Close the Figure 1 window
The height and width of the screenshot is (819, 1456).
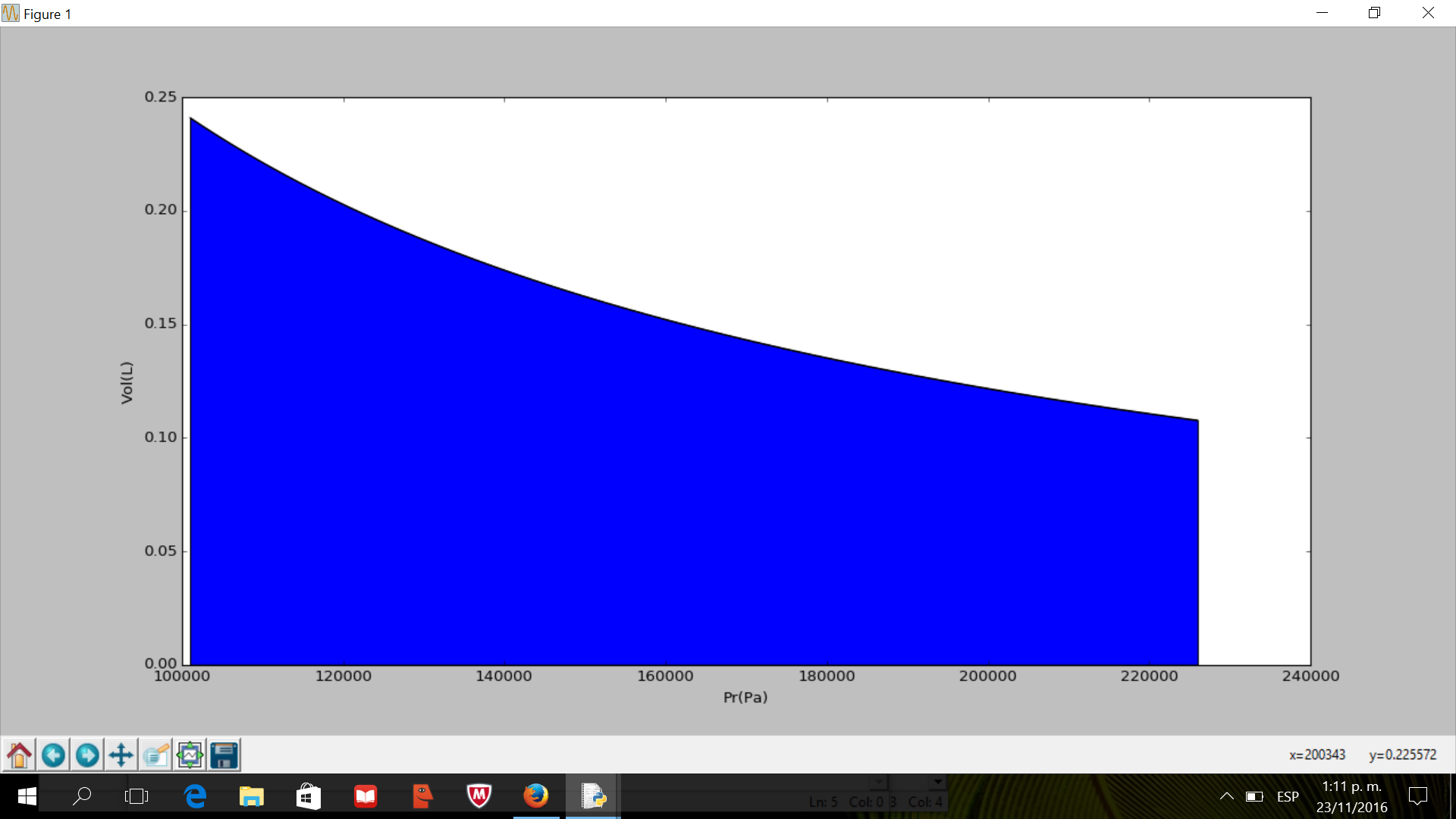coord(1428,13)
